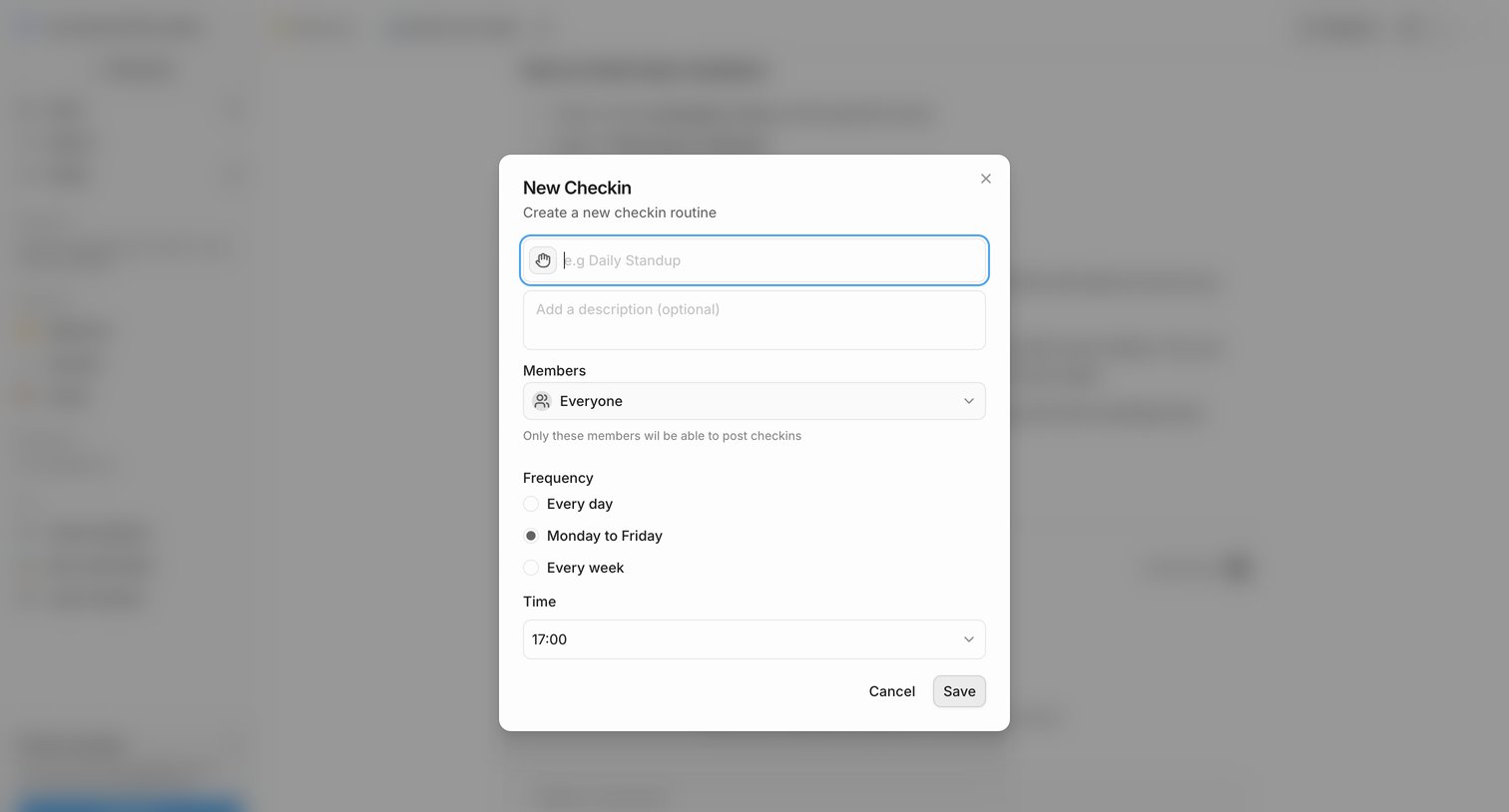The image size is (1509, 812).
Task: Save the new checkin routine
Action: point(959,691)
